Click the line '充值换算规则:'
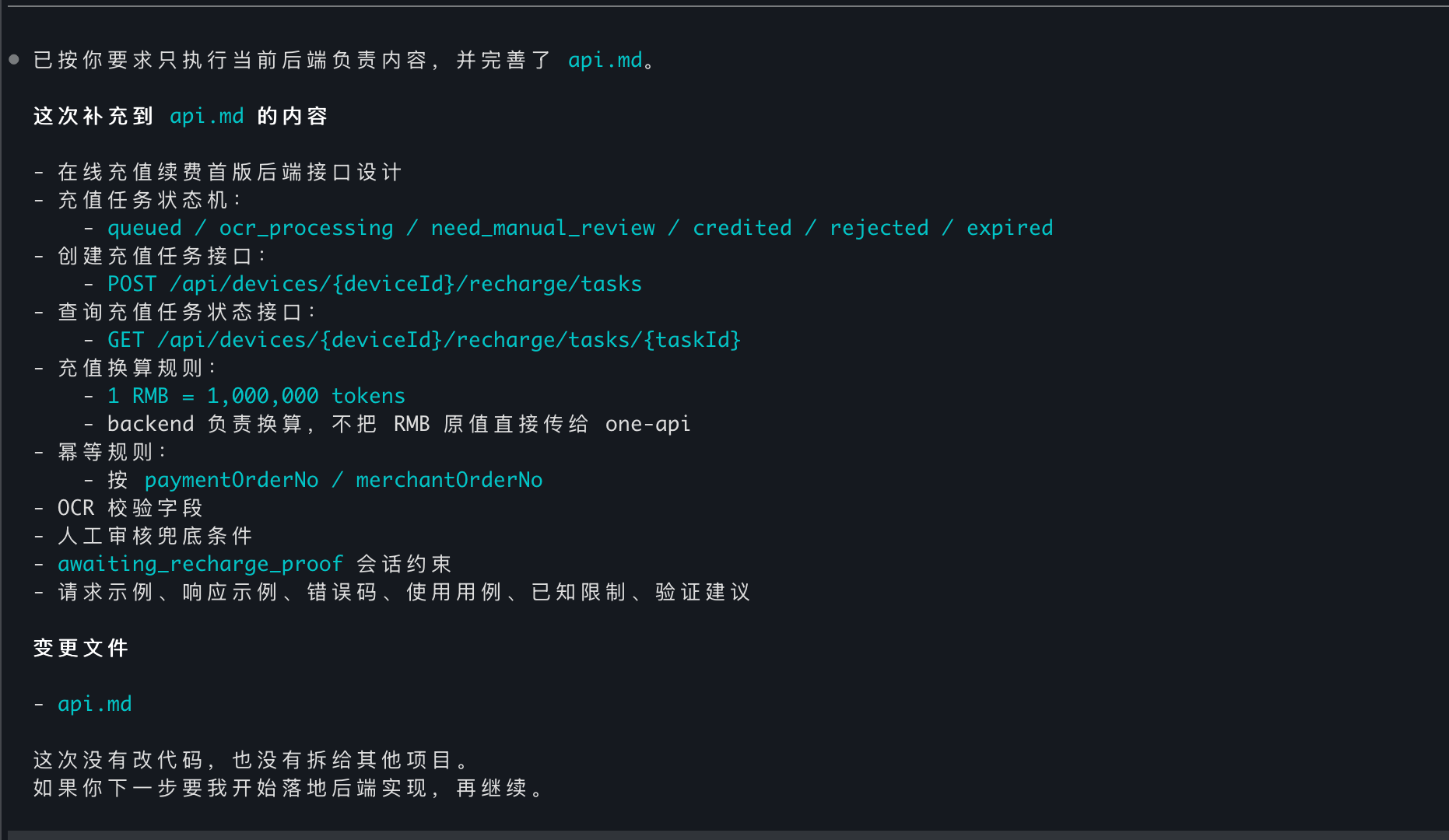This screenshot has height=840, width=1449. pos(137,368)
